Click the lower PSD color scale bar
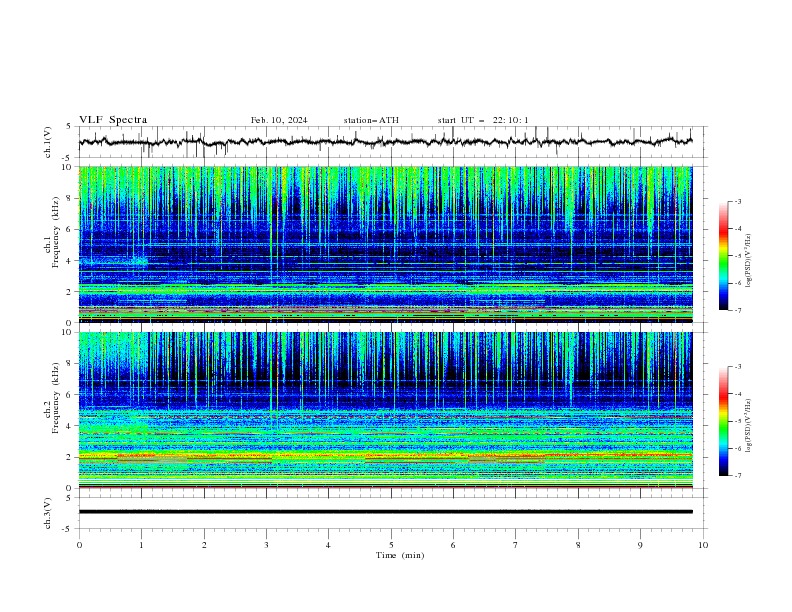Viewport: 792px width, 612px height. click(x=724, y=421)
